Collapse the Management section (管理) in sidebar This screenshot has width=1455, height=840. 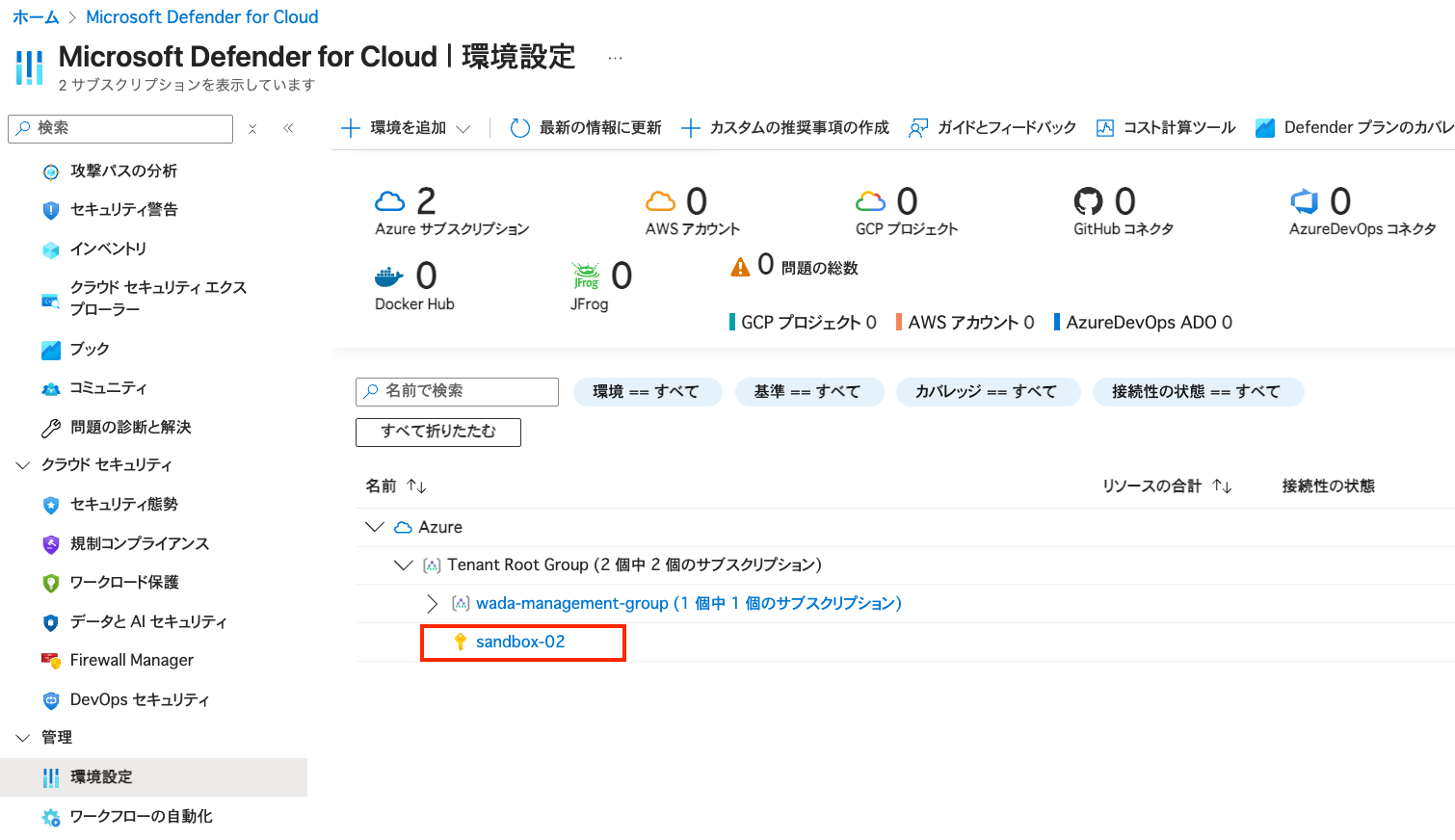[23, 738]
